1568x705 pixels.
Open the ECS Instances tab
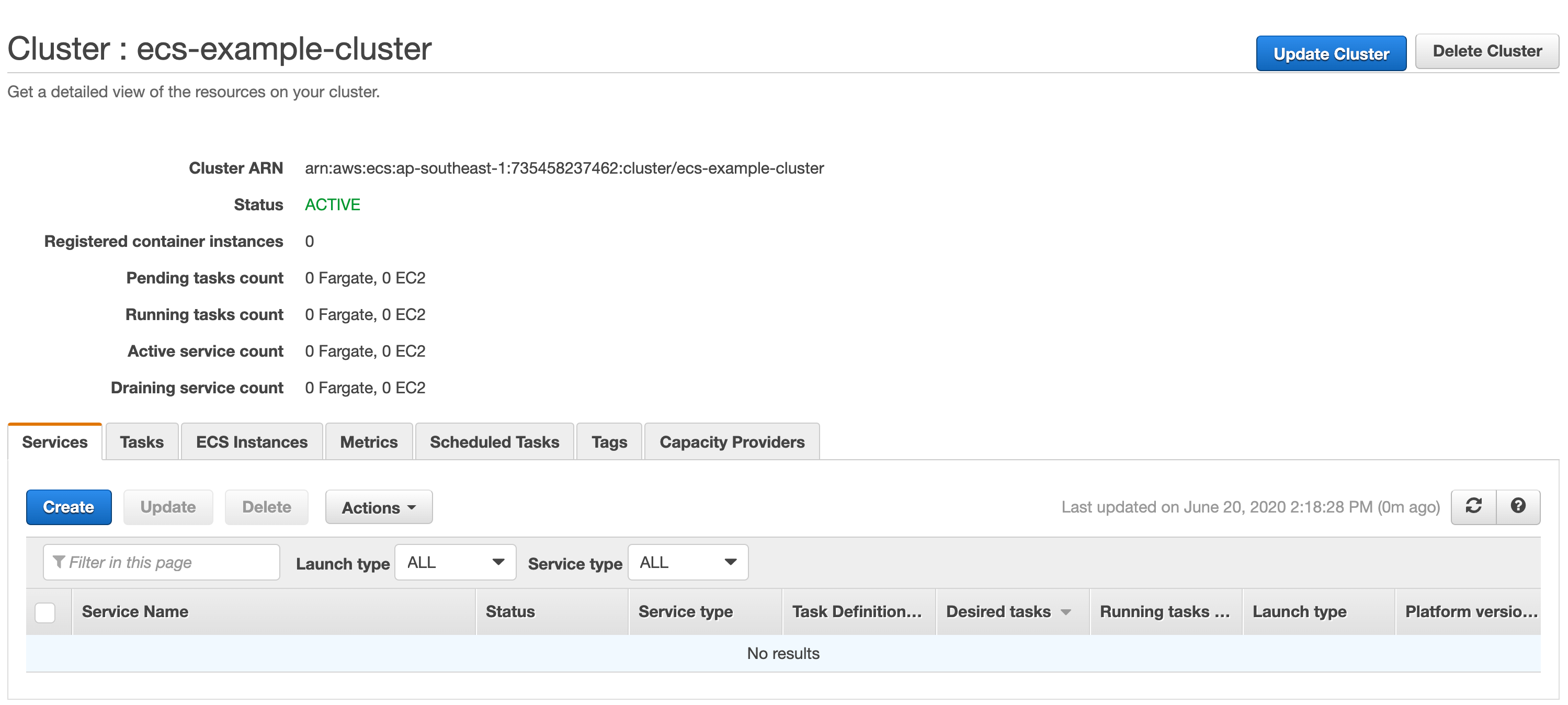(x=252, y=442)
